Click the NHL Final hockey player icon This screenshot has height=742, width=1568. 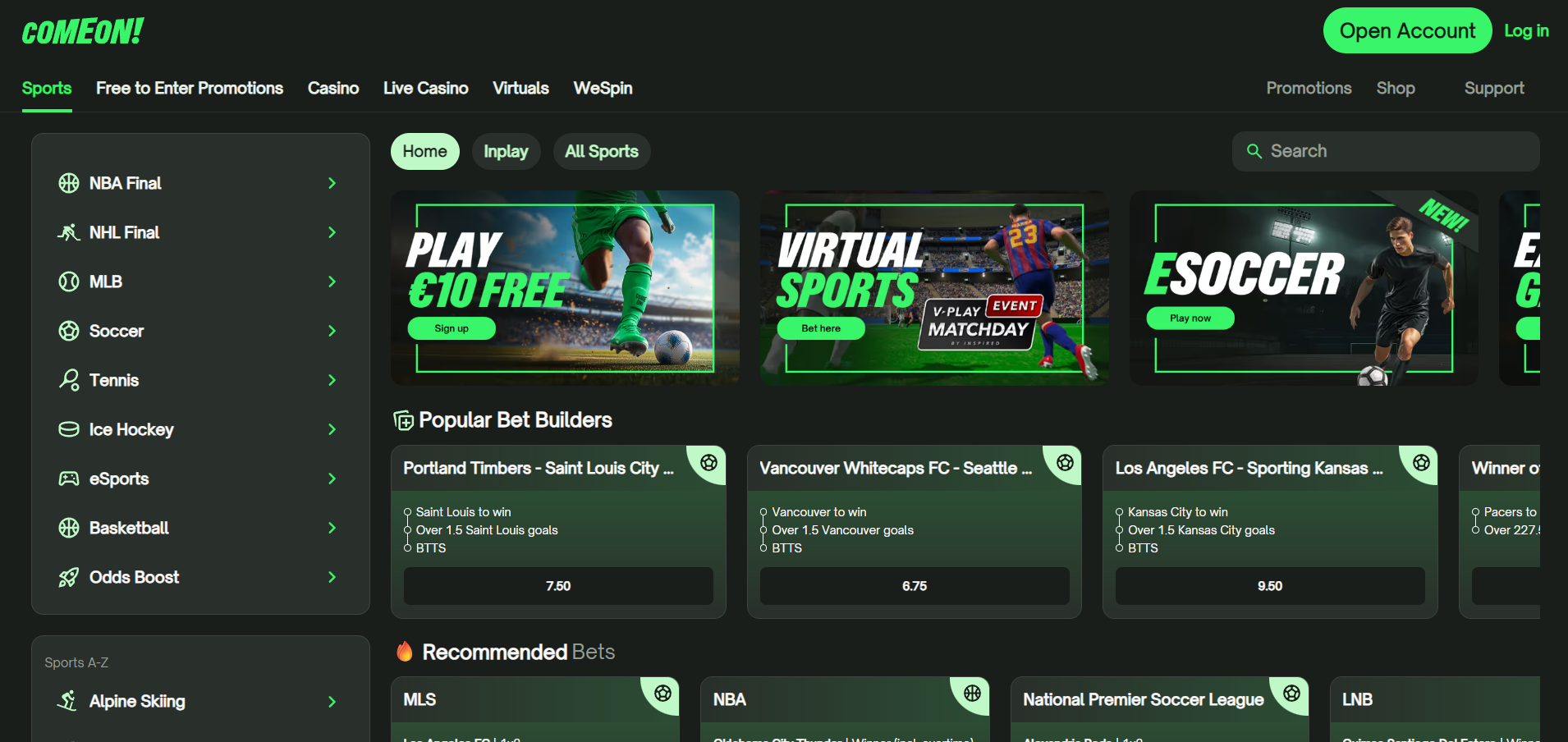[x=69, y=232]
